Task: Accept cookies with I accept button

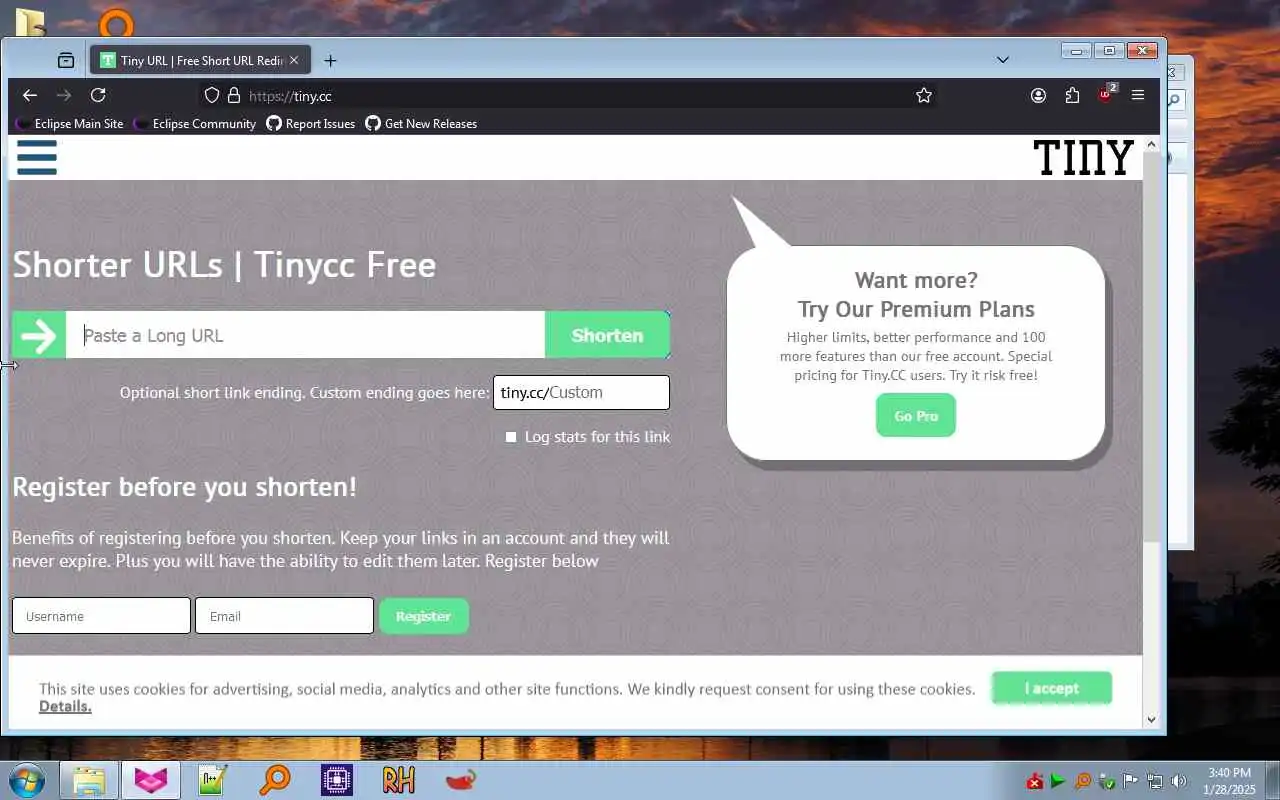Action: (x=1051, y=688)
